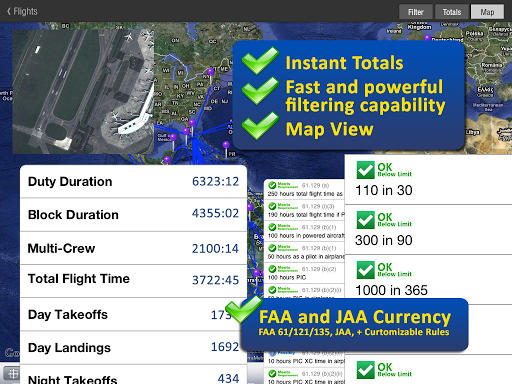
Task: Click the FAA and JAA Currency banner
Action: 354,324
